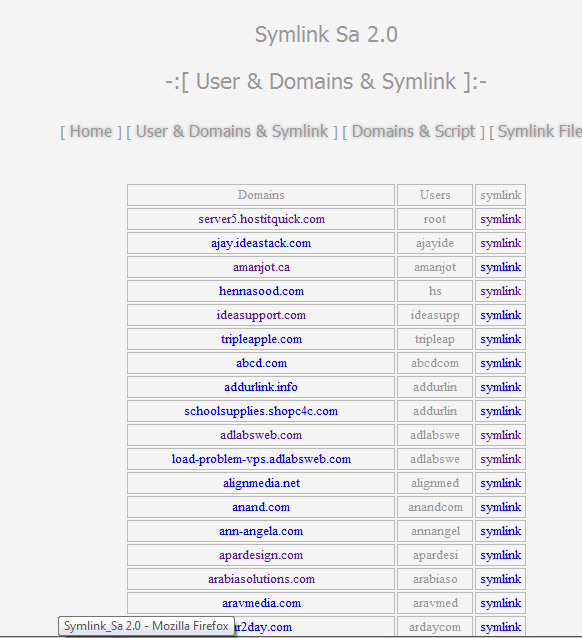Visit schoolsupplies.shopc4c.com domain link
The width and height of the screenshot is (582, 638).
pyautogui.click(x=261, y=411)
